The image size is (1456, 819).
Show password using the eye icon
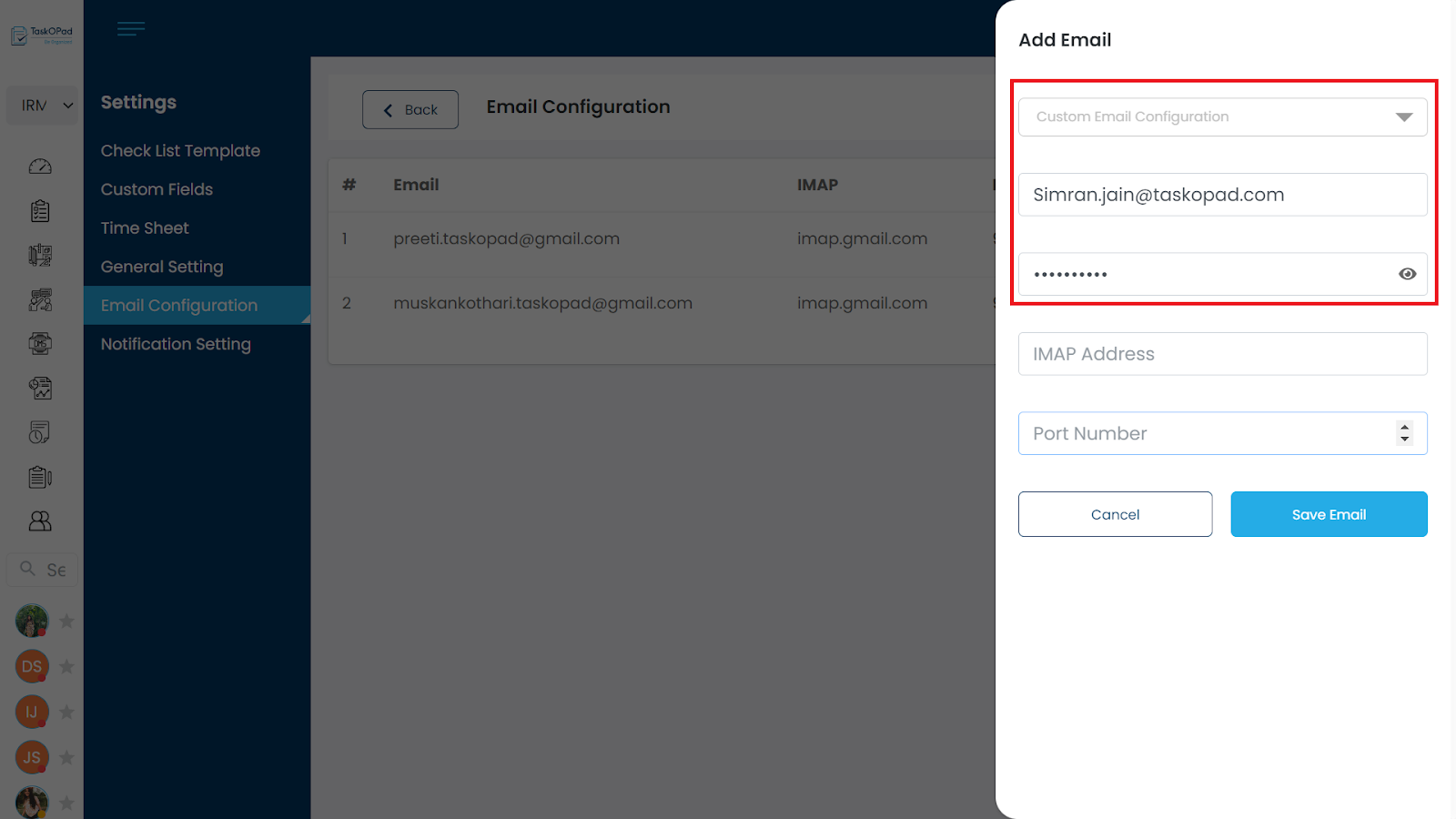(1408, 274)
